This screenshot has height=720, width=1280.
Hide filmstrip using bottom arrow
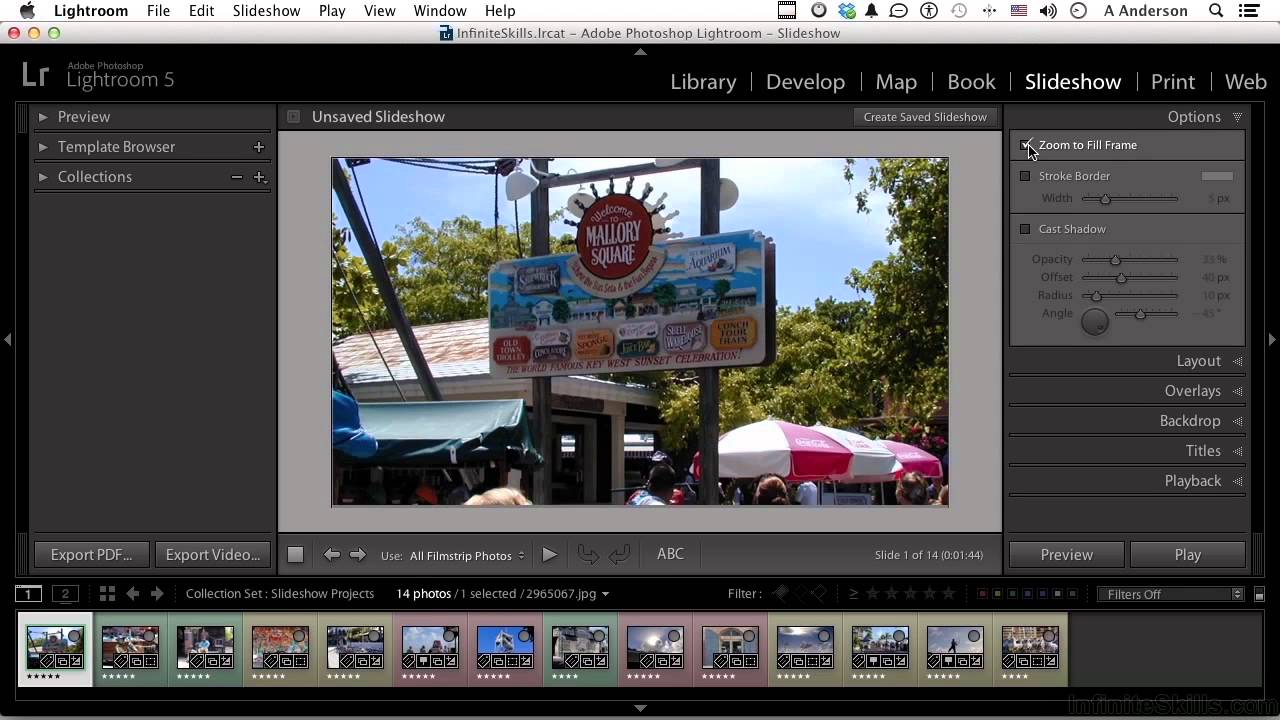[640, 708]
